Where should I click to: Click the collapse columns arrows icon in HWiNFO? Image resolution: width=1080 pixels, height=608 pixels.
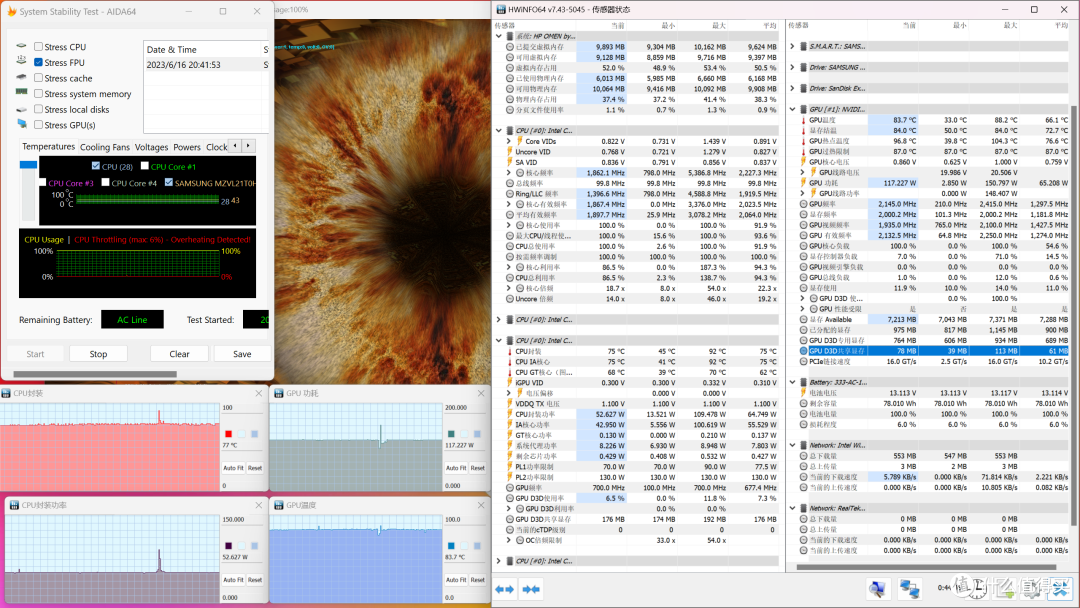tap(531, 589)
